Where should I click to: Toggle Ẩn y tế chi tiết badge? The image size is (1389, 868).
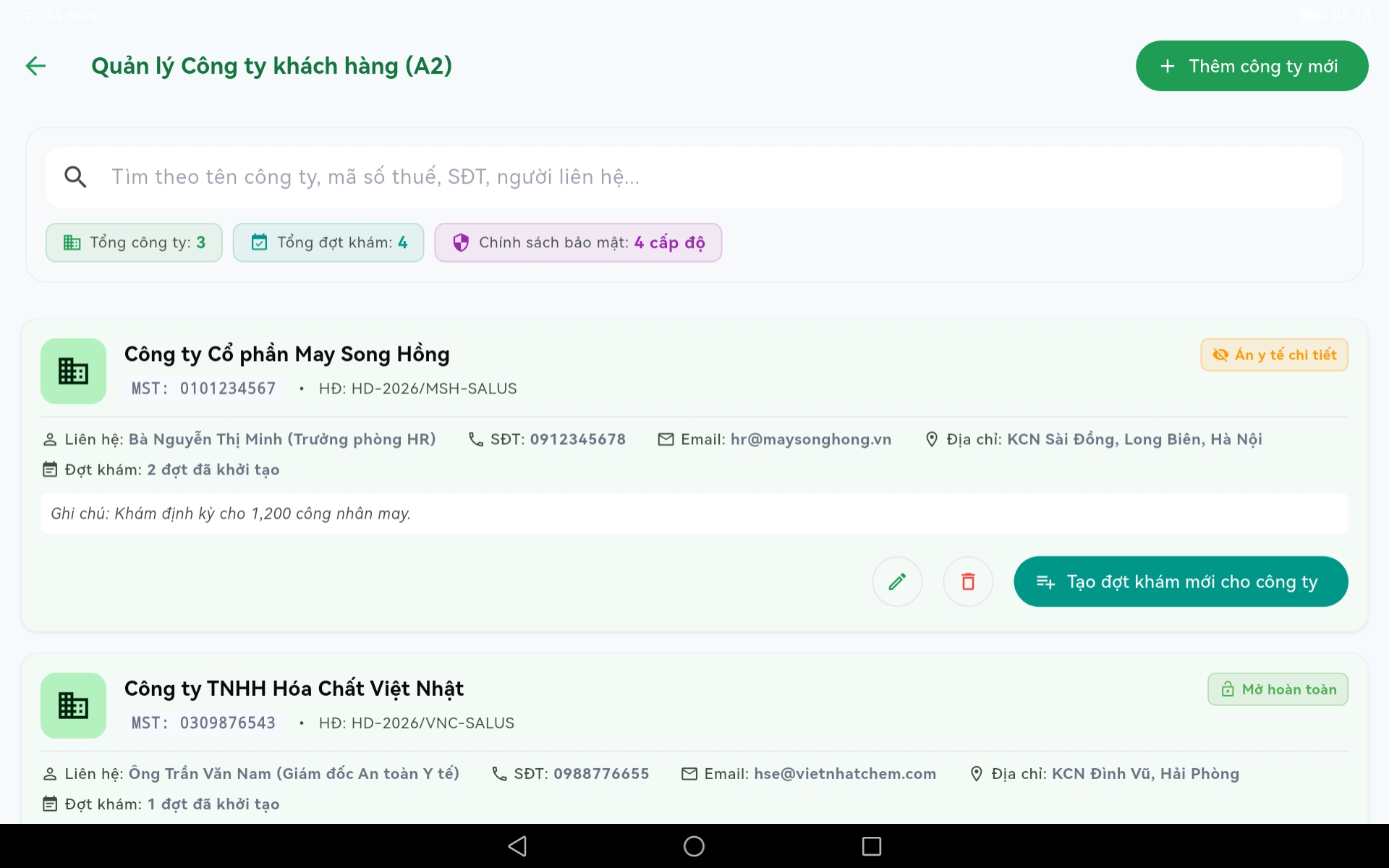pyautogui.click(x=1274, y=354)
